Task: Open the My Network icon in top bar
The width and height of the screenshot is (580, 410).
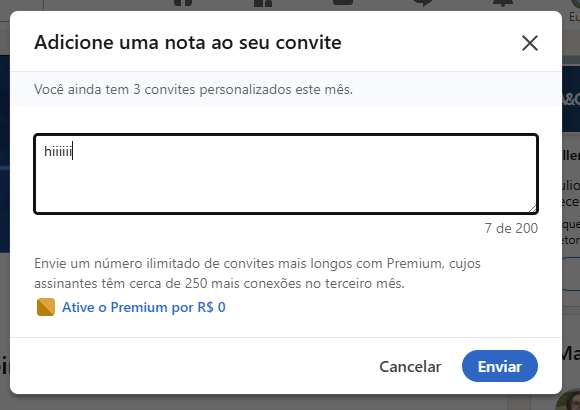Action: pos(263,3)
